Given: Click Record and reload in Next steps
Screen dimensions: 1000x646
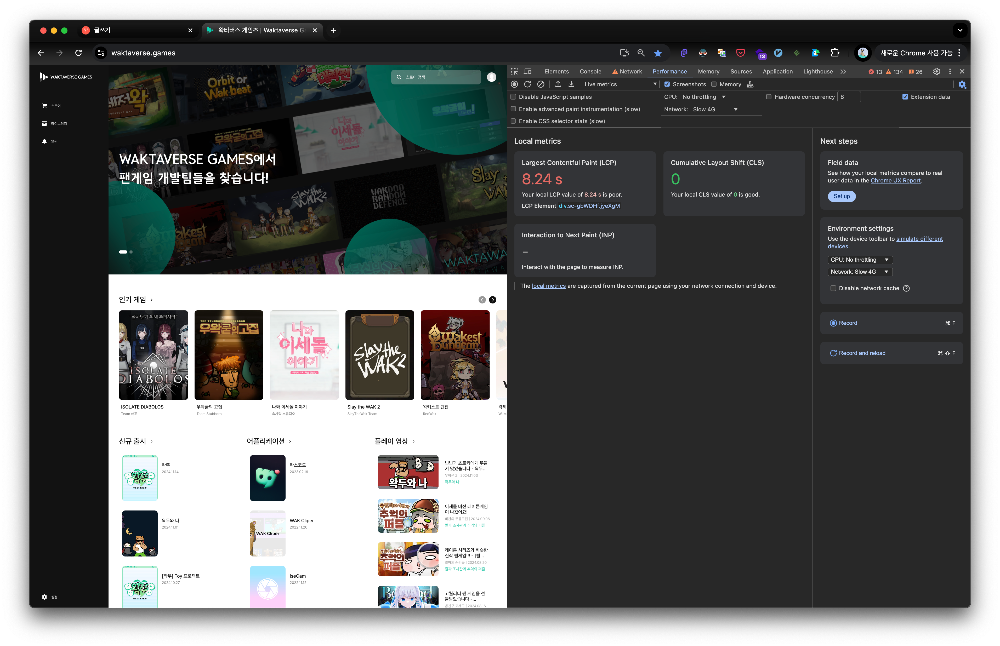Looking at the screenshot, I should point(891,353).
